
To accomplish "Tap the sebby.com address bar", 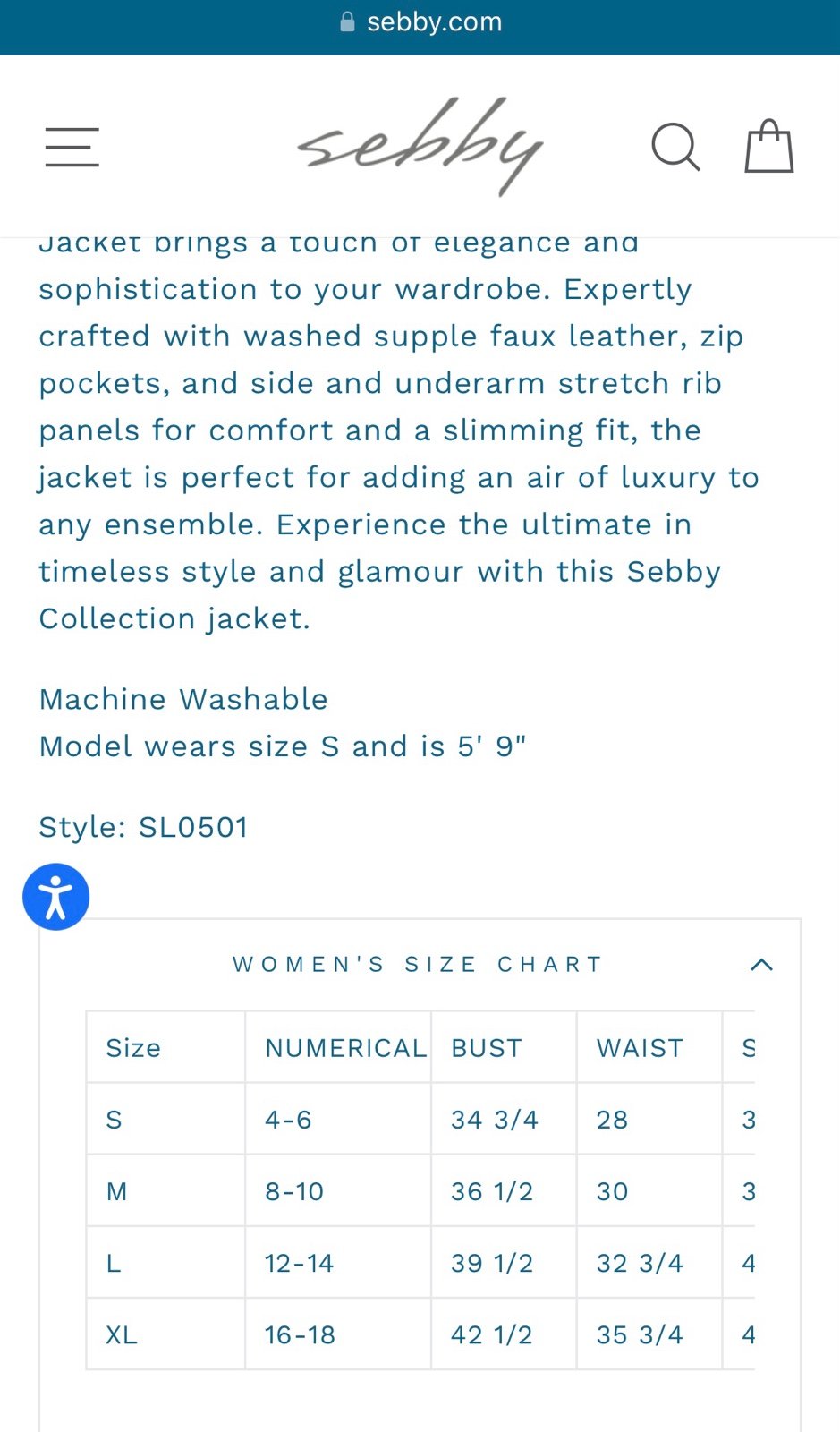I will tap(420, 22).
